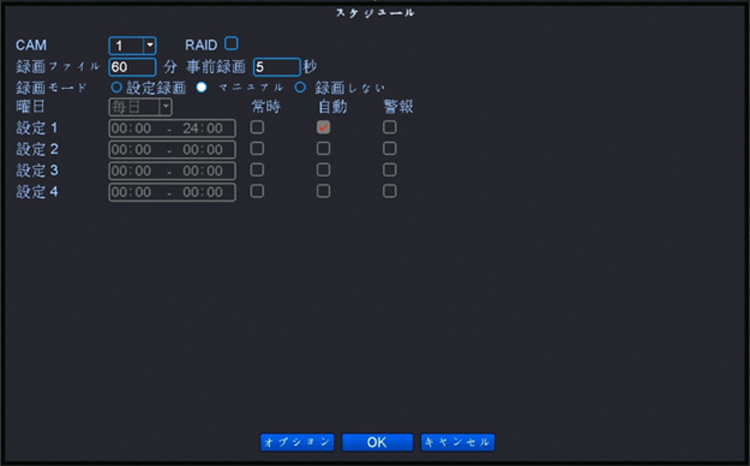Viewport: 750px width, 466px height.
Task: Click the 常時 column header
Action: 266,106
